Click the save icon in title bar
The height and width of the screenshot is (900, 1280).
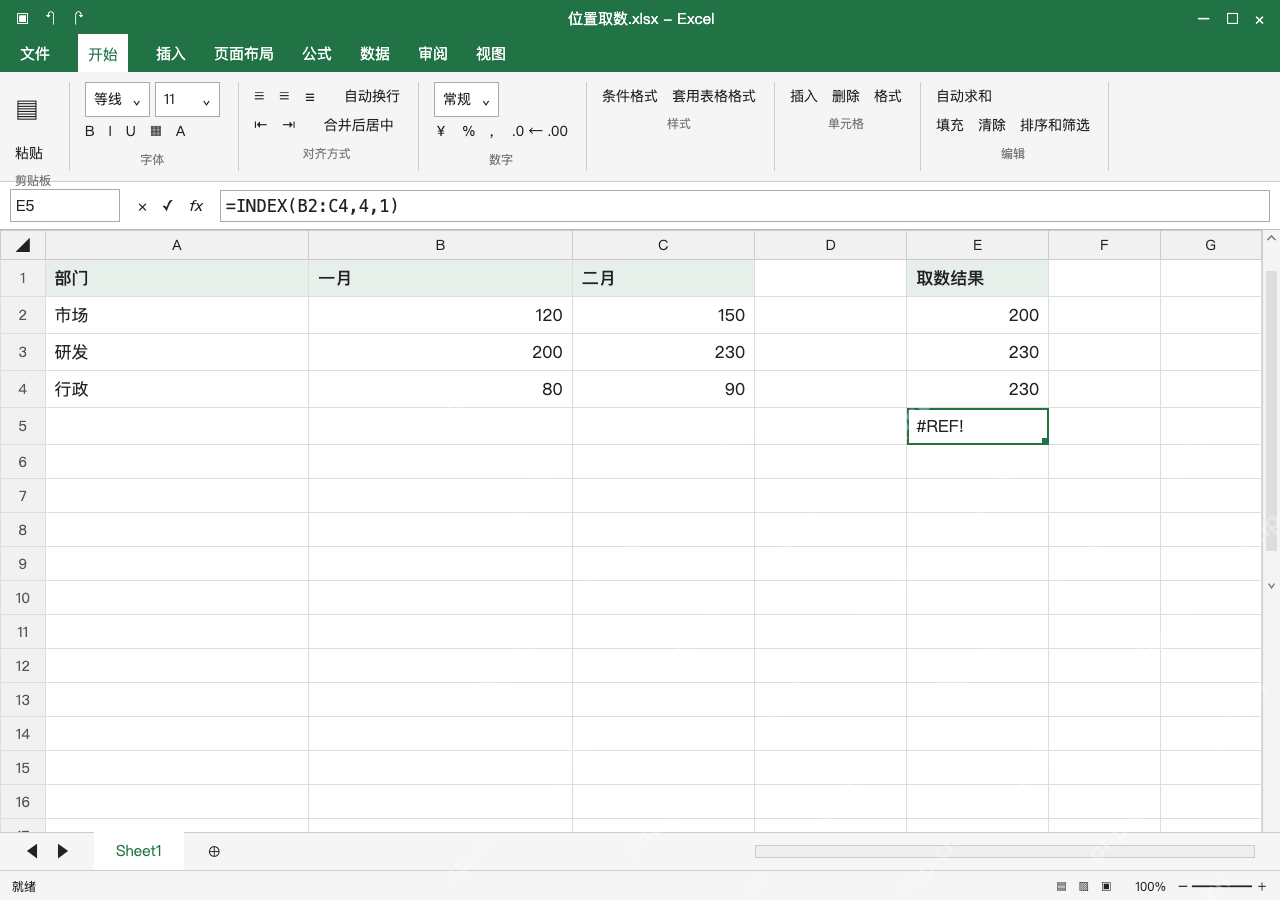23,18
